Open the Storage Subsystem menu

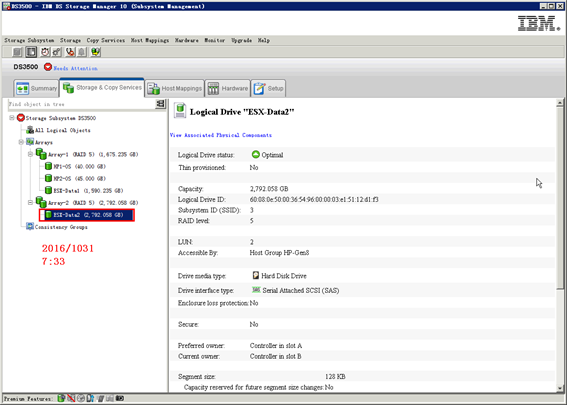(29, 40)
